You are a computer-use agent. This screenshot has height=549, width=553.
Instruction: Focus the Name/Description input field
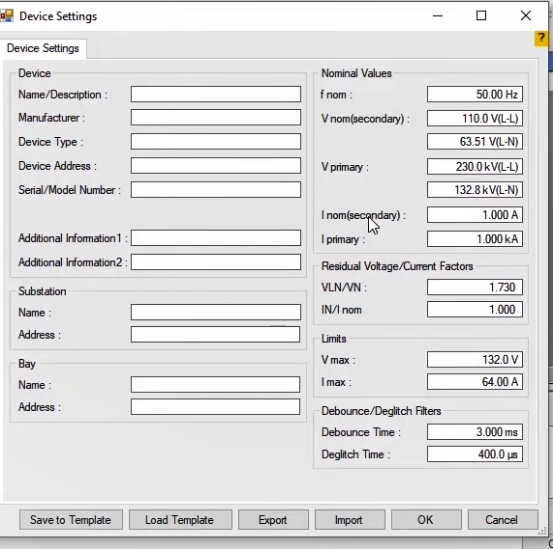216,94
